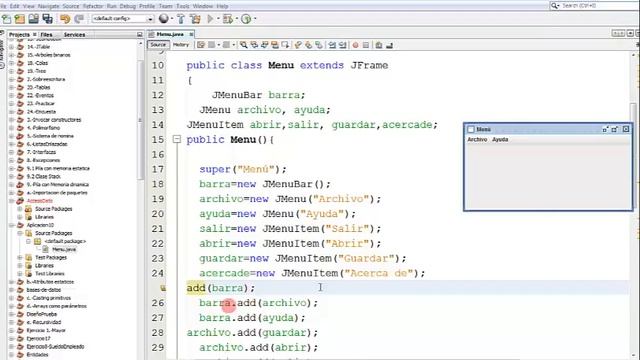Screen dimensions: 640x360
Task: Click the Save All toolbar icon
Action: (x=47, y=19)
